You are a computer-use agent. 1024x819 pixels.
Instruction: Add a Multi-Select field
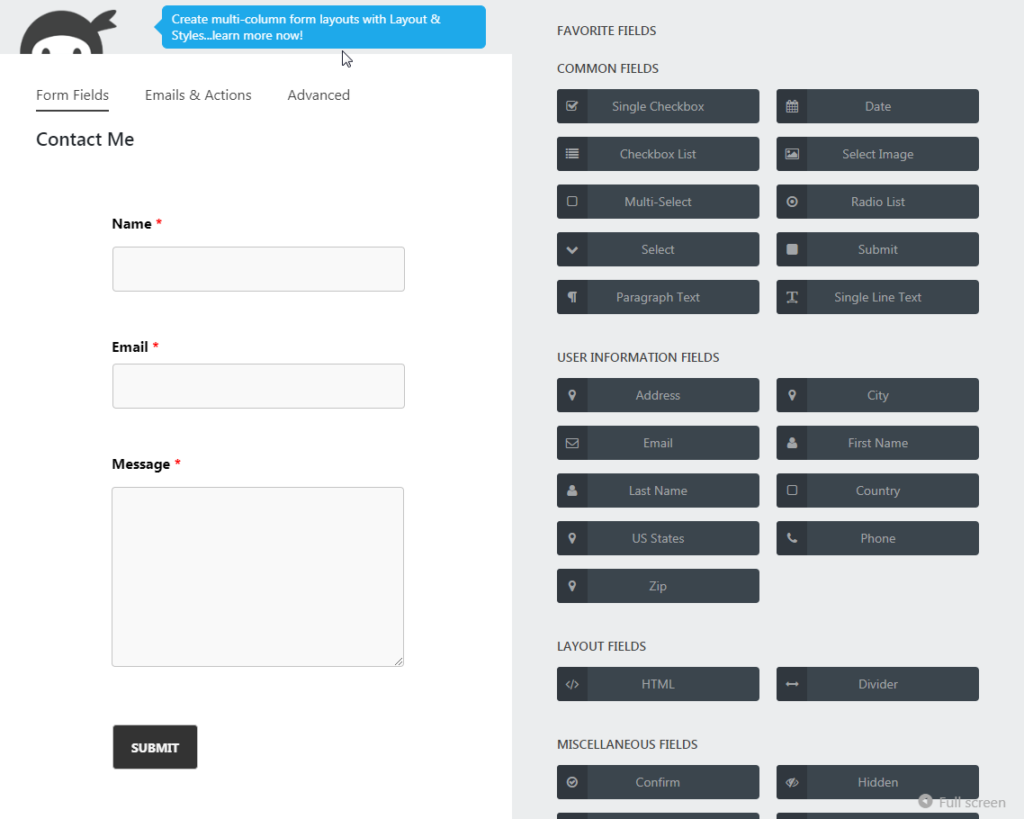coord(658,201)
